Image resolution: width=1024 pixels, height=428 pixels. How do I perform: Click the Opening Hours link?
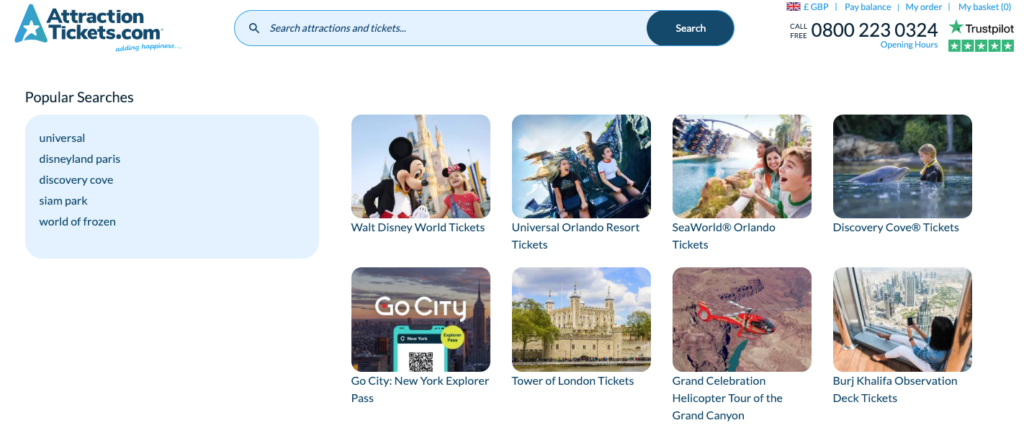click(x=909, y=44)
